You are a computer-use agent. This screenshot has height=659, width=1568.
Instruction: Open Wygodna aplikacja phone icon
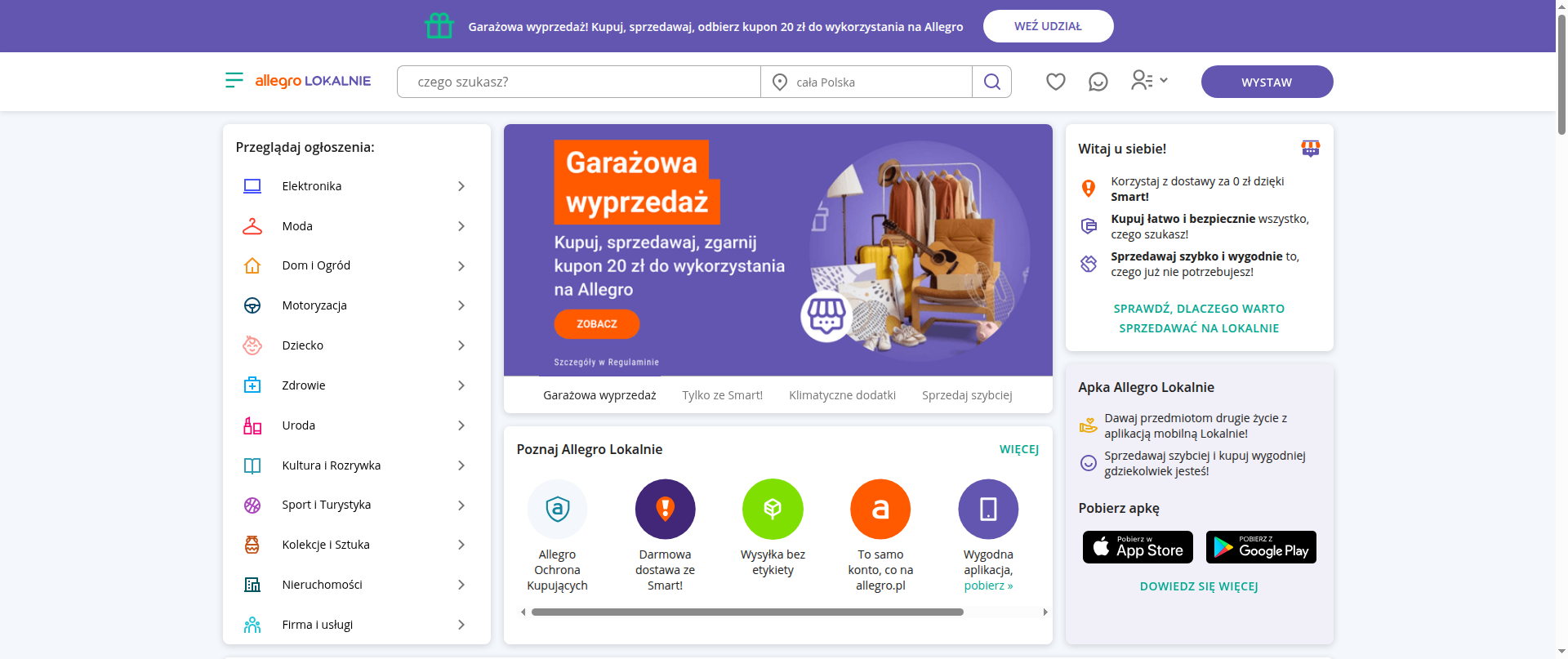(x=988, y=509)
